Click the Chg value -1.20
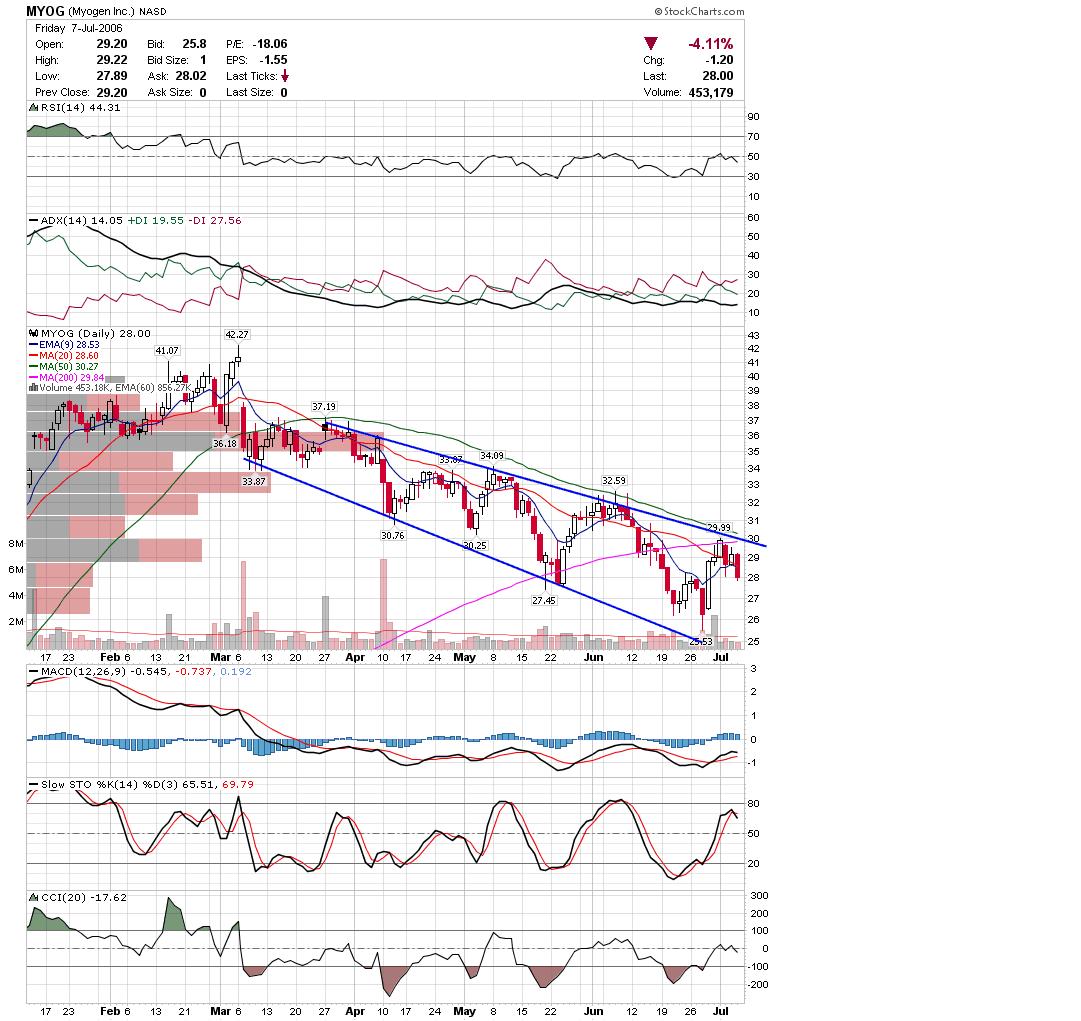1081x1021 pixels. pos(719,60)
